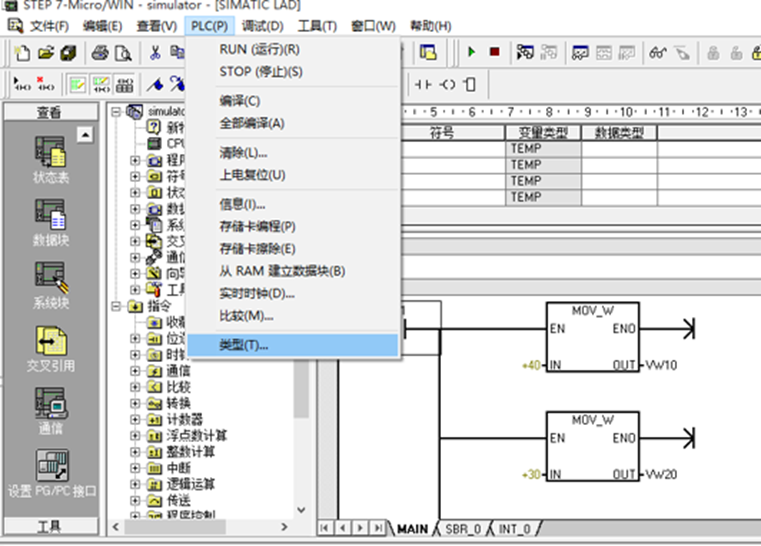Select 从 RAM 建立数据块(B) entry
The height and width of the screenshot is (546, 761).
(x=293, y=271)
